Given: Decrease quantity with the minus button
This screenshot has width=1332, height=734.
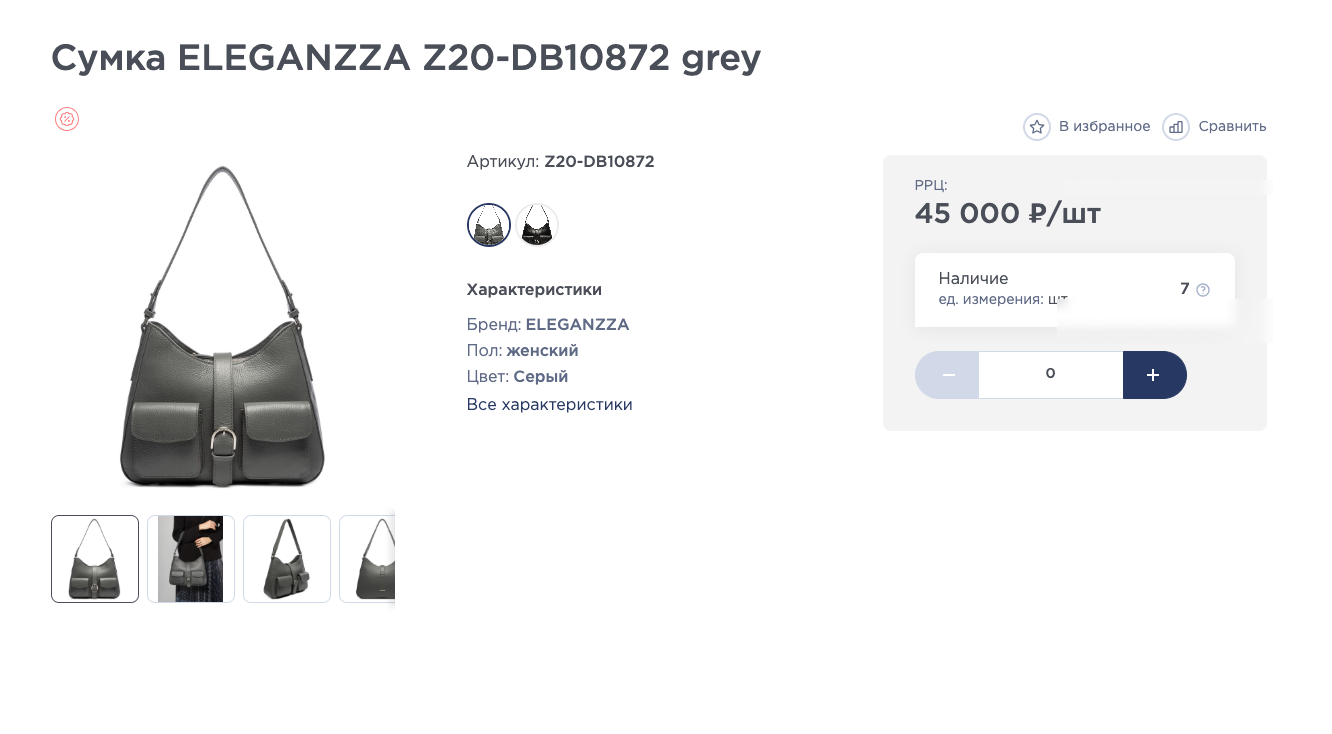Looking at the screenshot, I should tap(947, 375).
